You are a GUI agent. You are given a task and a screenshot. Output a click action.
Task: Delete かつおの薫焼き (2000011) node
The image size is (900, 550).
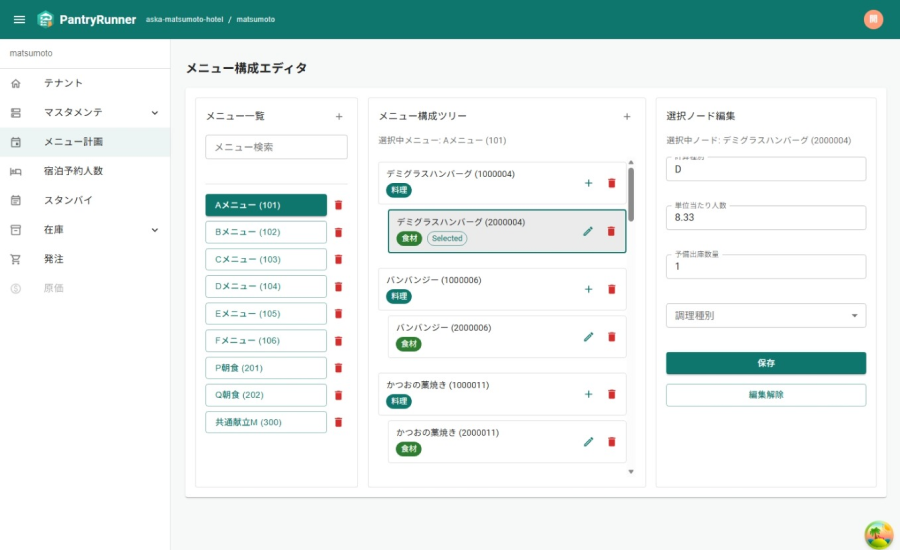[x=612, y=442]
